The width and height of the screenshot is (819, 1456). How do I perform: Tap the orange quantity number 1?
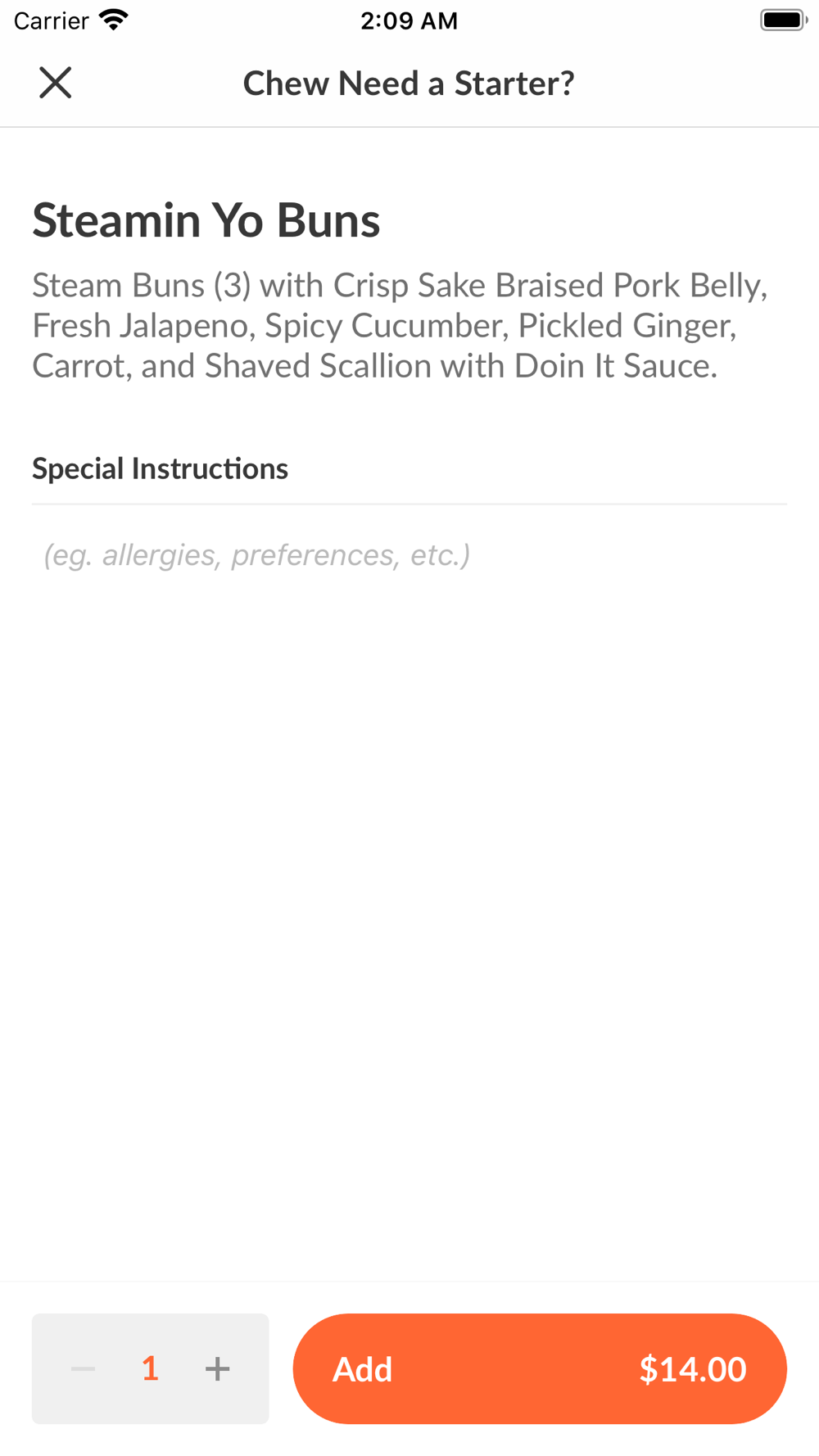point(150,1368)
